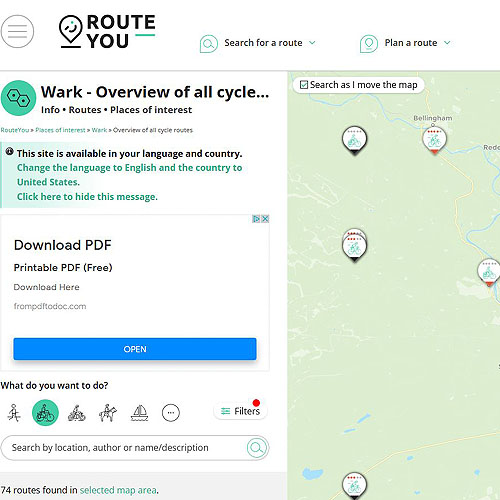Viewport: 500px width, 500px height.
Task: Click the search location input field
Action: (x=123, y=448)
